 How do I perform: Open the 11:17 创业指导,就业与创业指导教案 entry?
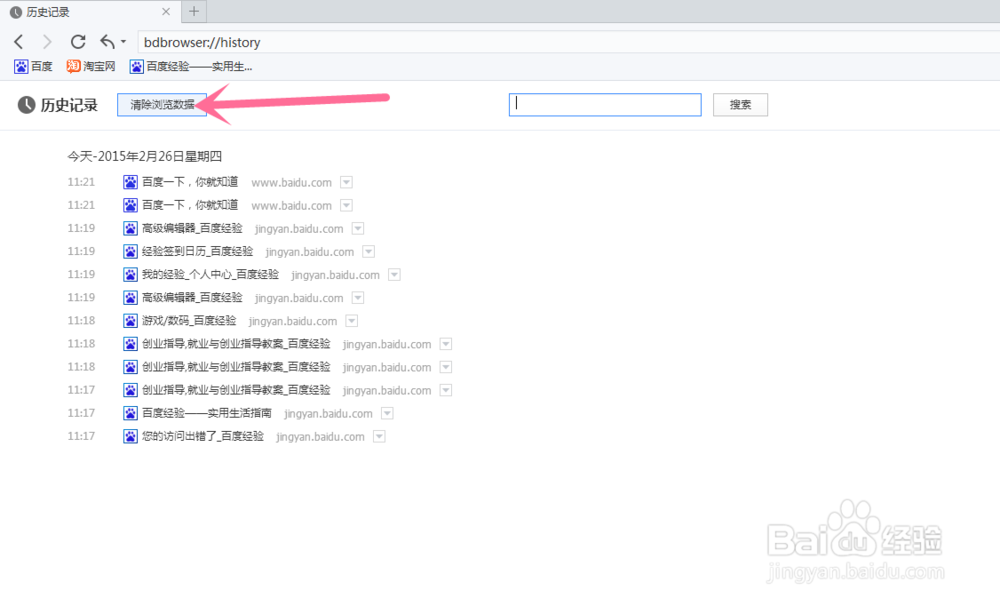236,390
